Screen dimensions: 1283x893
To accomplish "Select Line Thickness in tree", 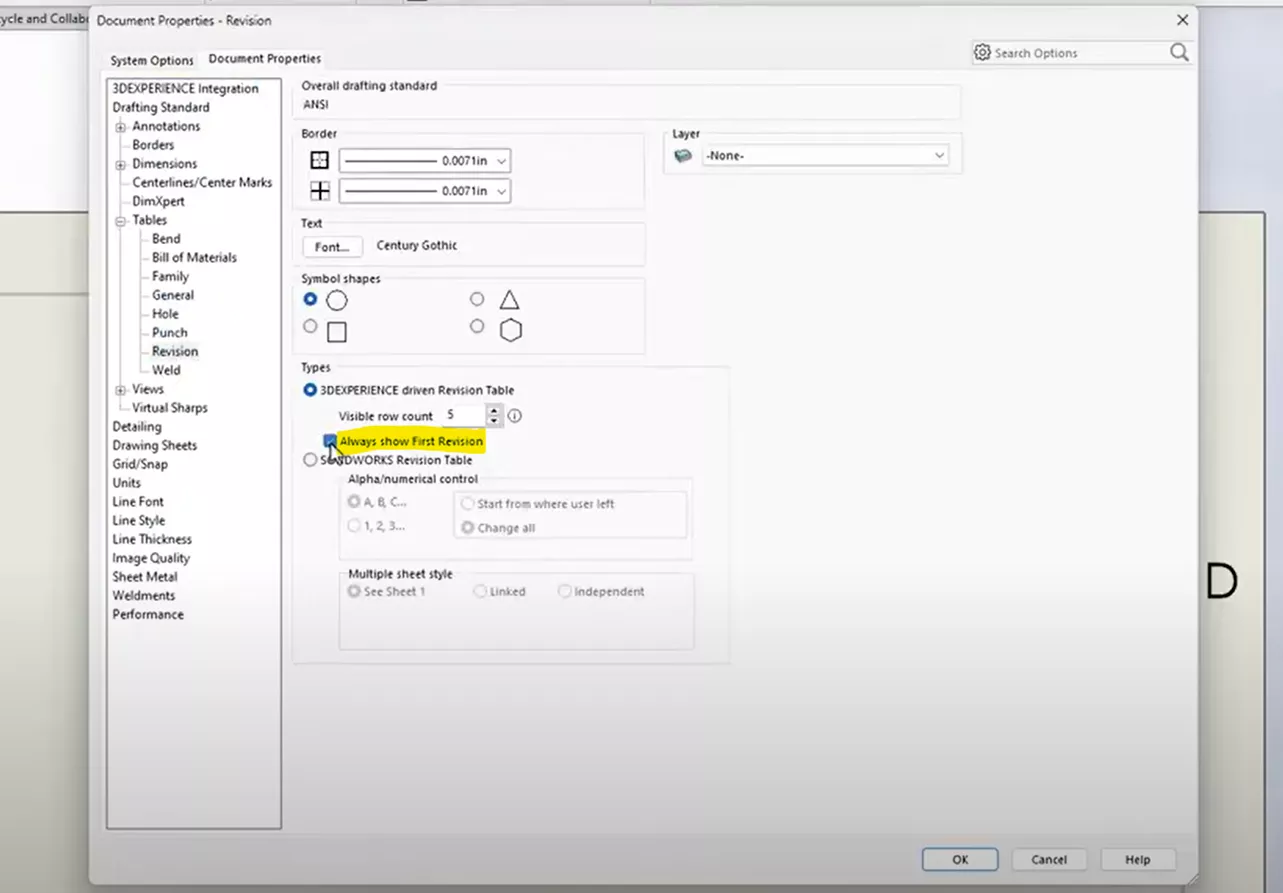I will coord(151,539).
